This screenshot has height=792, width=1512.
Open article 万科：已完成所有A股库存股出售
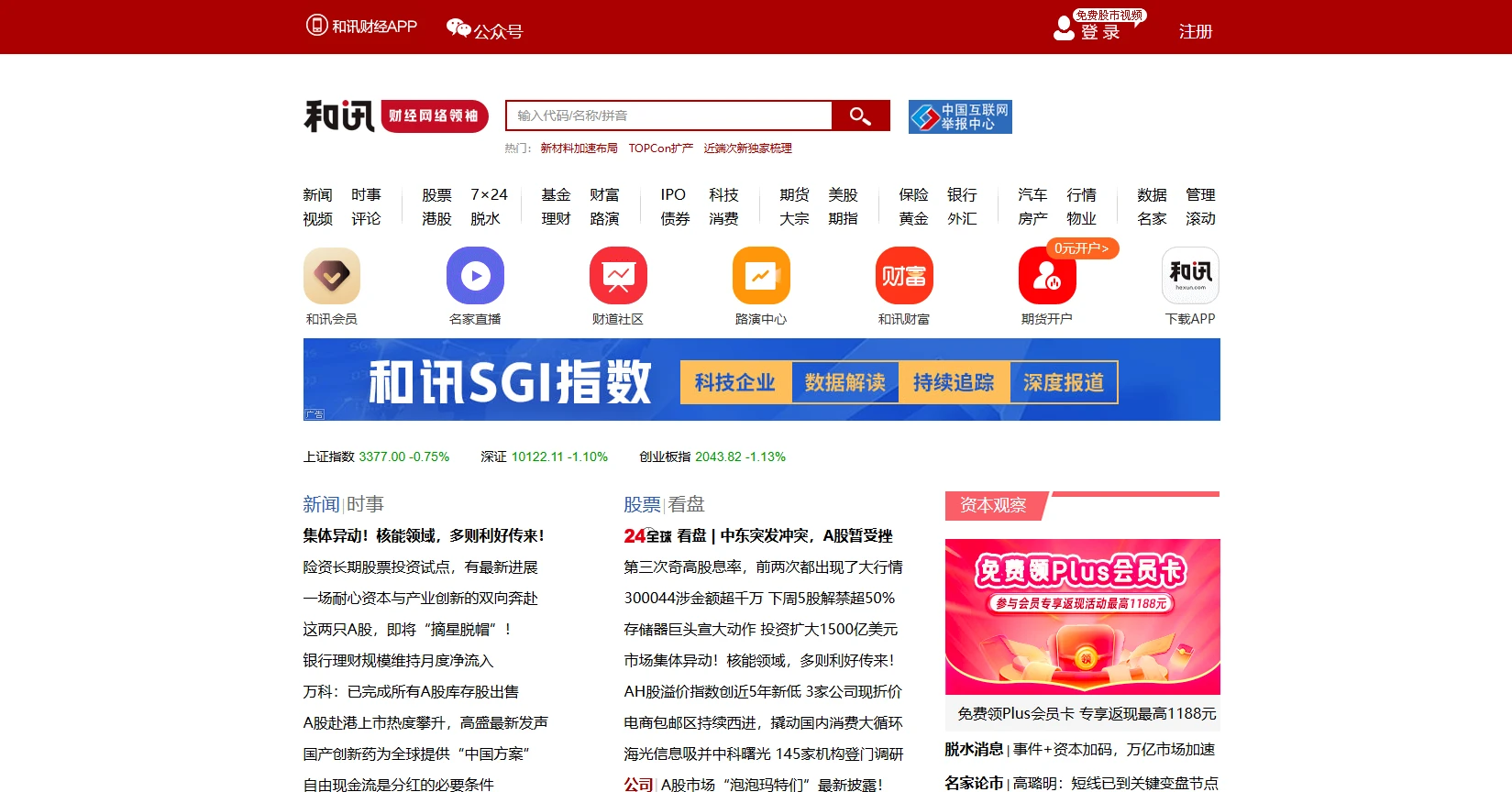411,691
